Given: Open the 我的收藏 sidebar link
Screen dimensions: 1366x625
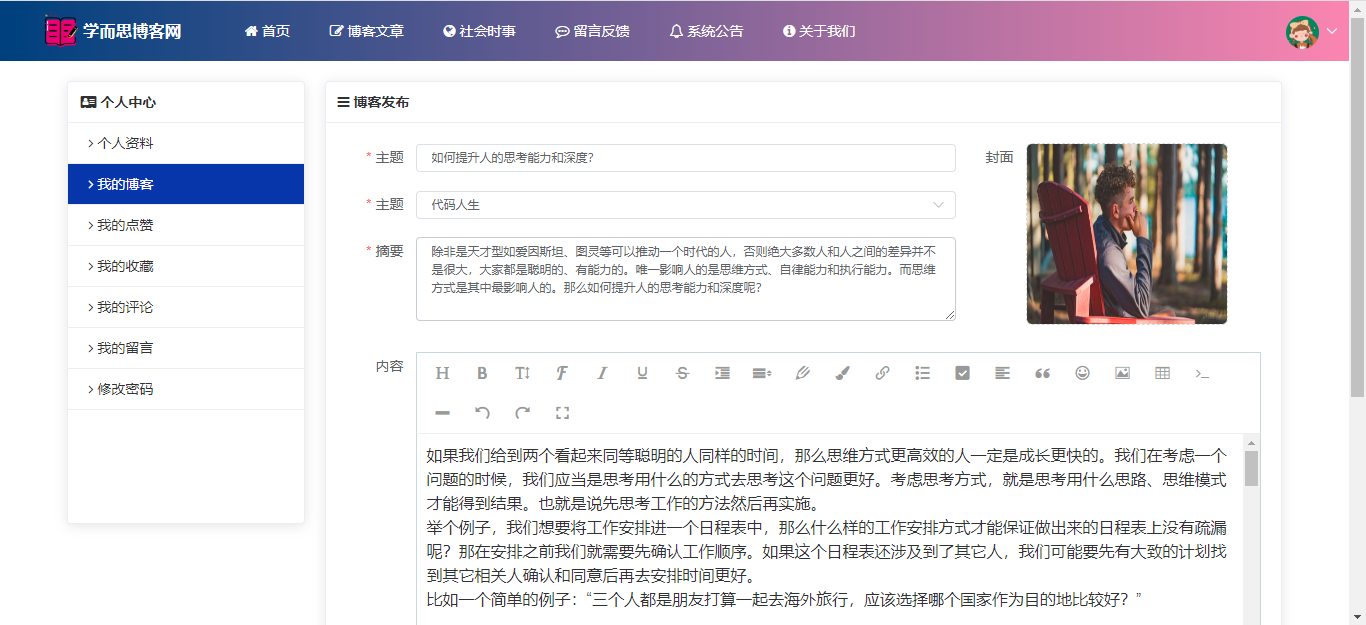Looking at the screenshot, I should click(x=125, y=266).
